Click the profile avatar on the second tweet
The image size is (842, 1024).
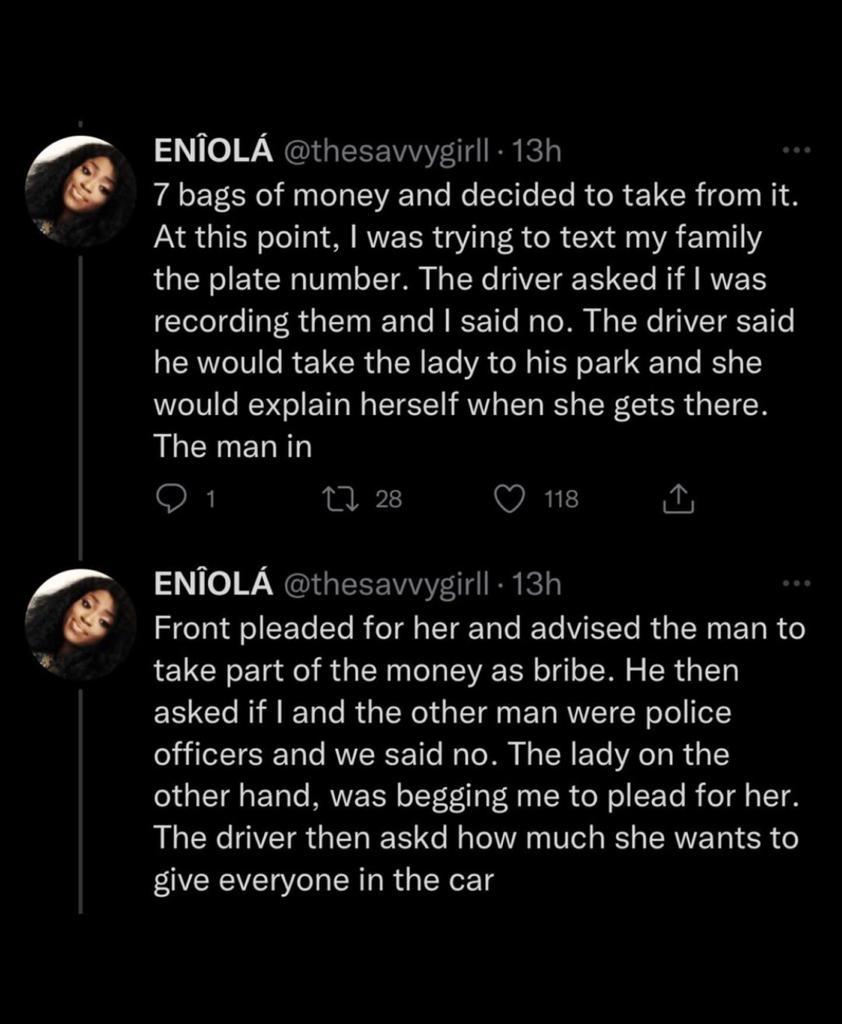pos(79,624)
